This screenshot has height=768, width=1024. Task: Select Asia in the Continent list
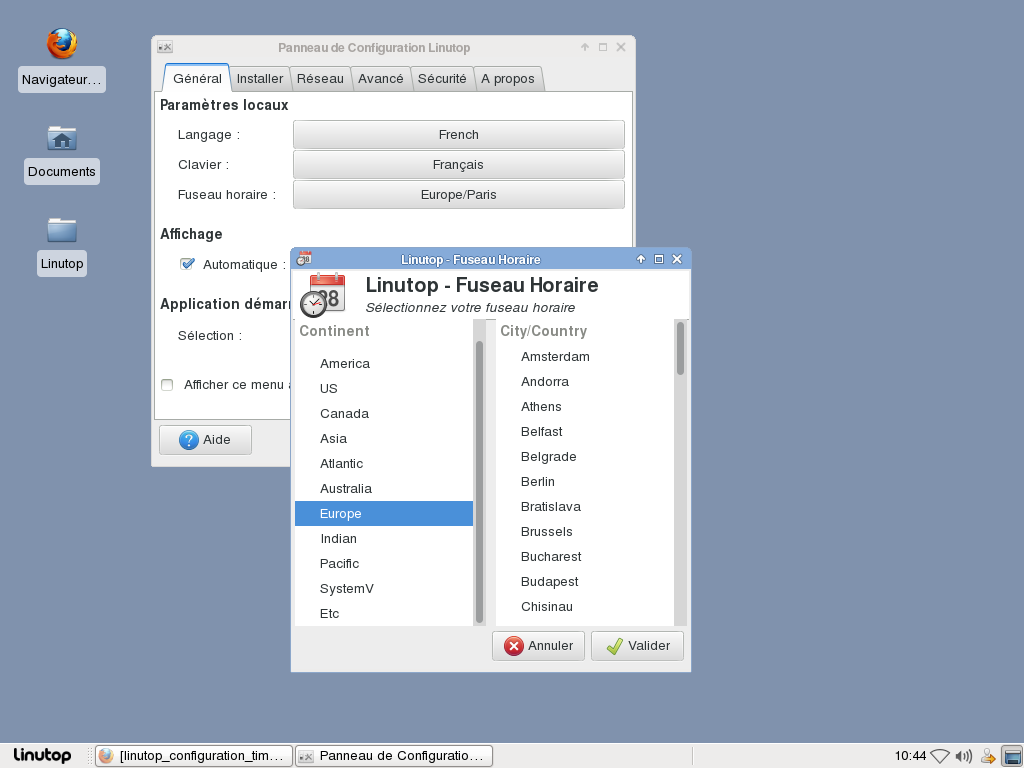click(x=384, y=439)
